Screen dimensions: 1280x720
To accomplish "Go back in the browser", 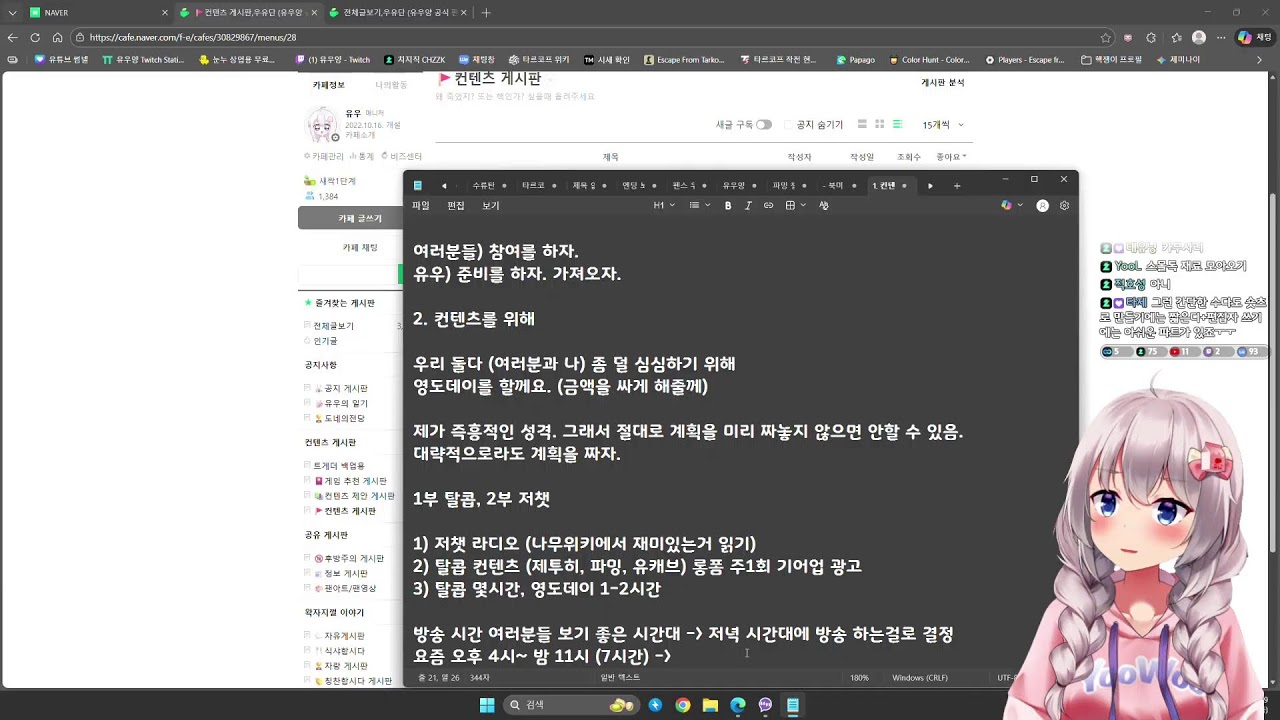I will tap(13, 37).
